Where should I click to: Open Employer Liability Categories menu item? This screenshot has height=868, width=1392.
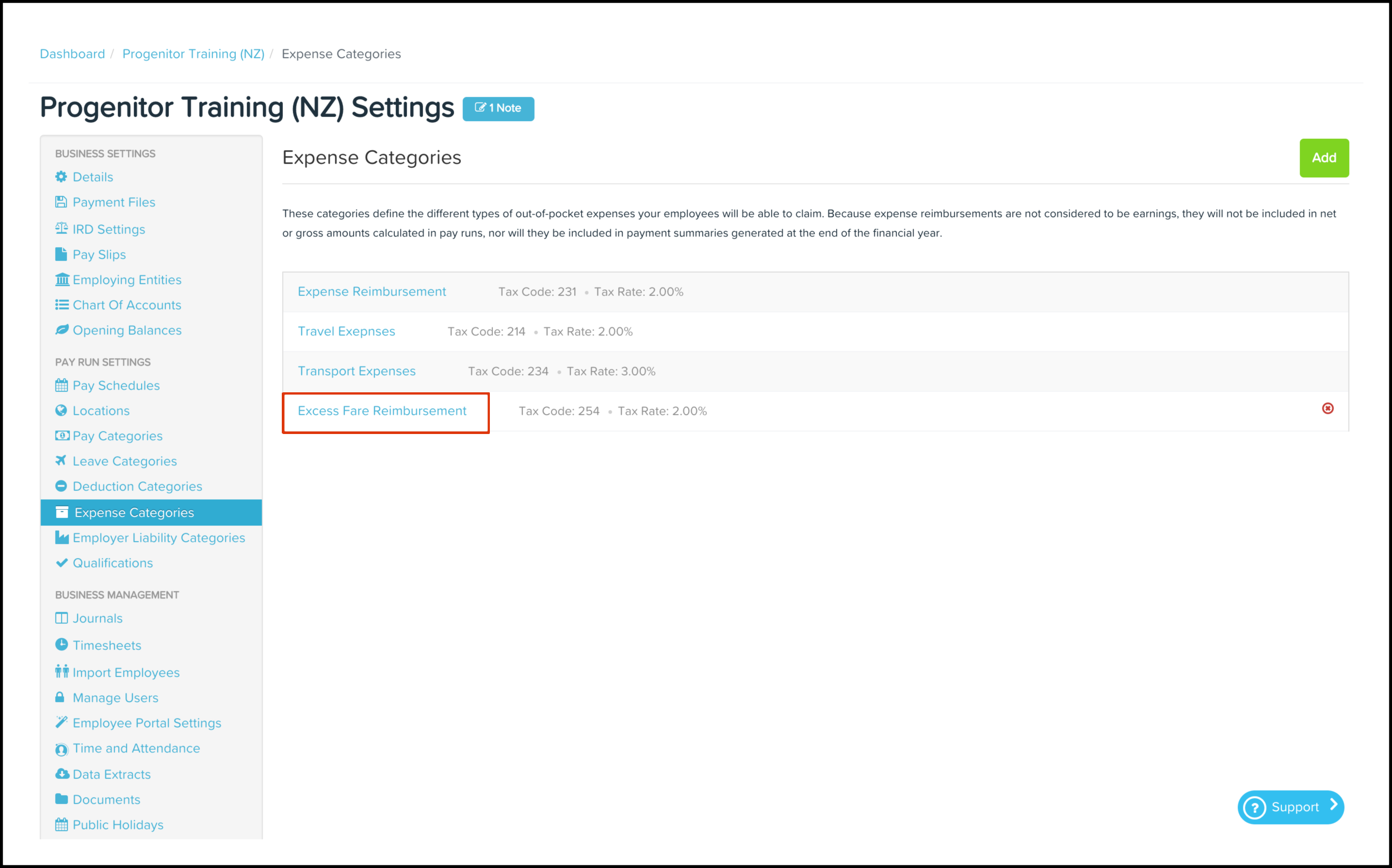159,538
